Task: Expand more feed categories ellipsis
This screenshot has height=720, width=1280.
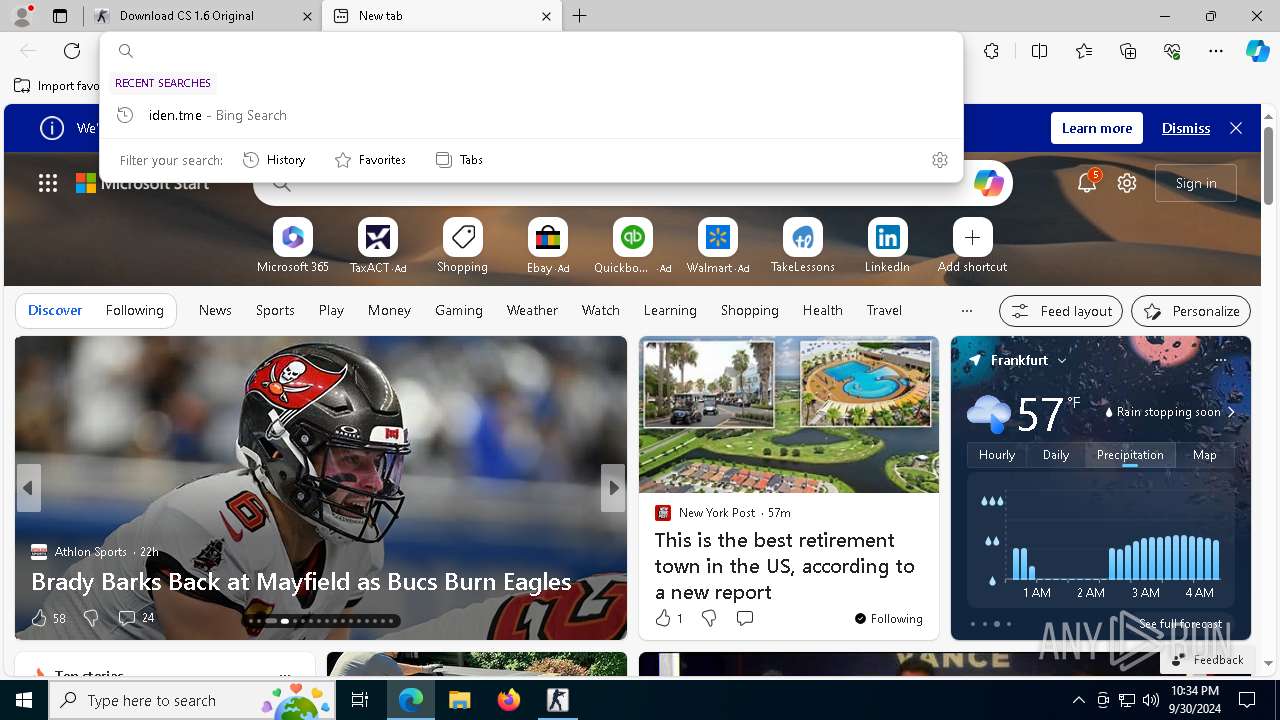Action: (x=966, y=311)
